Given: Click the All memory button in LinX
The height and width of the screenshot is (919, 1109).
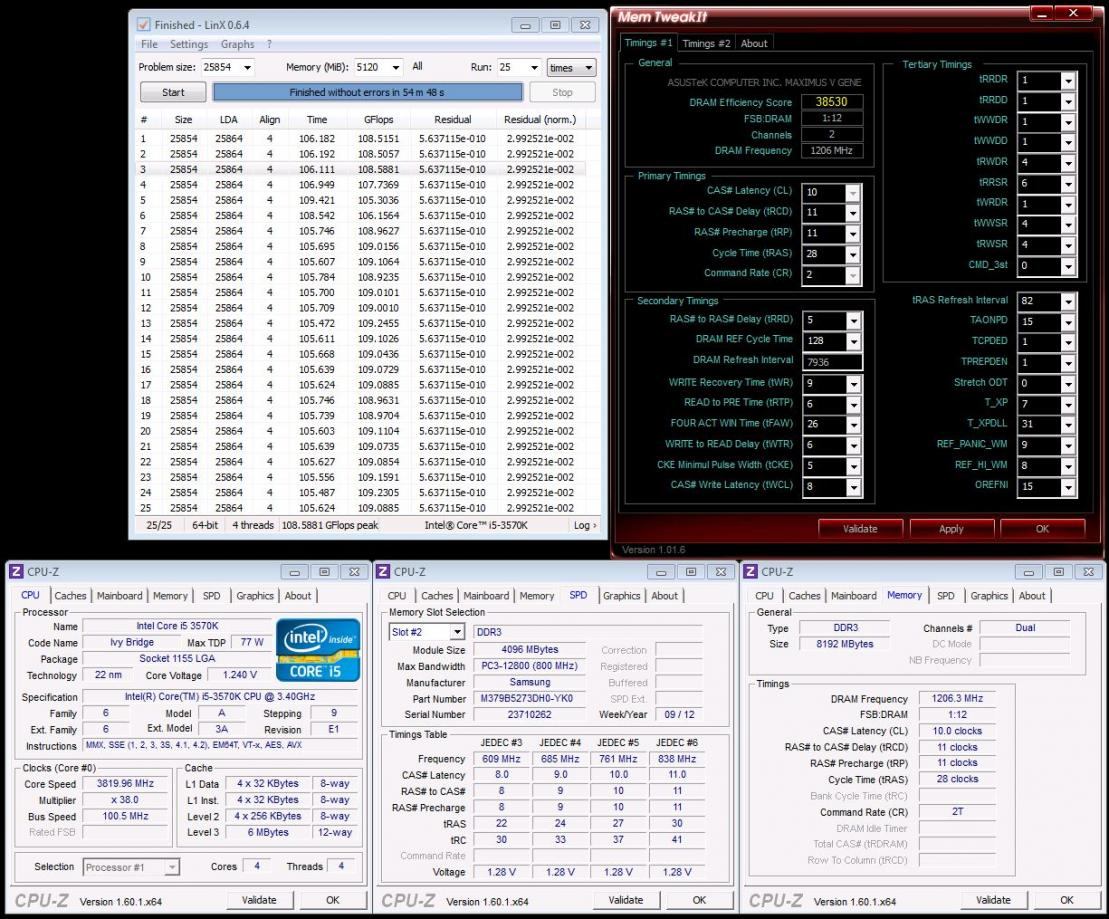Looking at the screenshot, I should tap(417, 67).
